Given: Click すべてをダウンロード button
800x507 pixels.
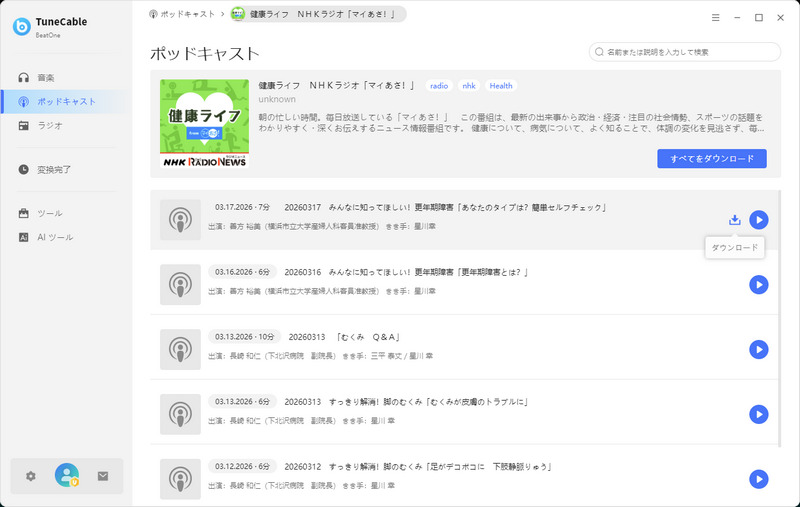Looking at the screenshot, I should [712, 159].
